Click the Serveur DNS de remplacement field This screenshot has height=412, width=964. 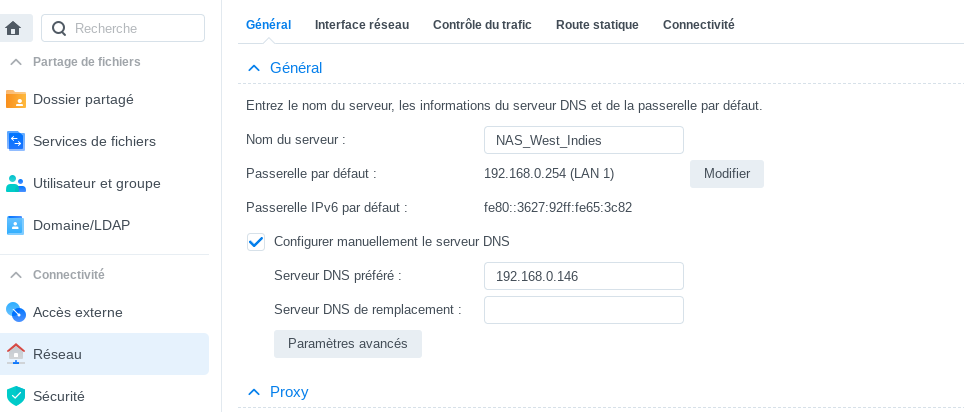pos(583,310)
